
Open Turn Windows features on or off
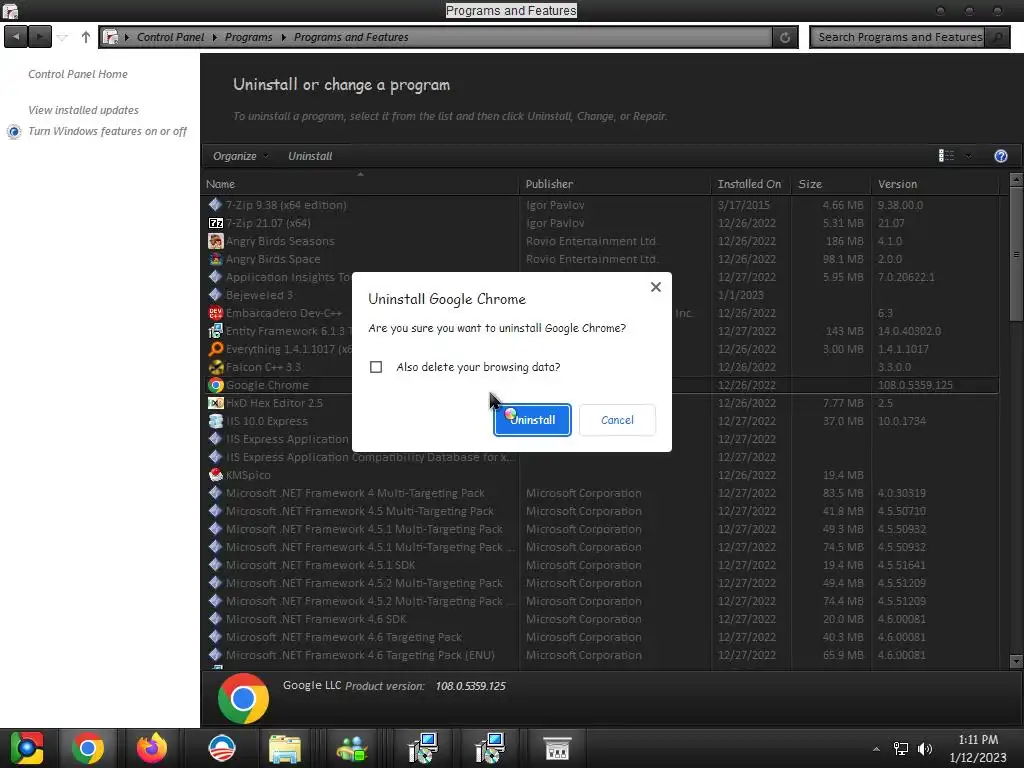pos(107,131)
